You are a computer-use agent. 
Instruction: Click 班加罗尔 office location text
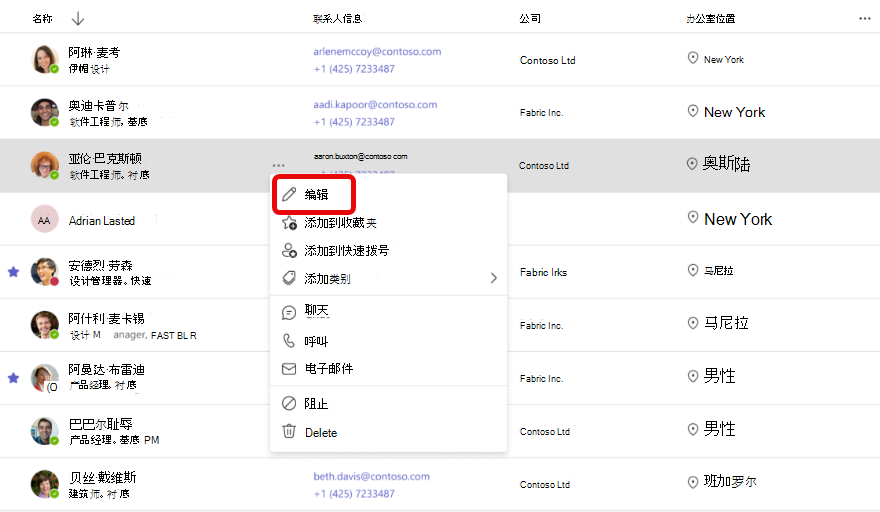point(730,482)
